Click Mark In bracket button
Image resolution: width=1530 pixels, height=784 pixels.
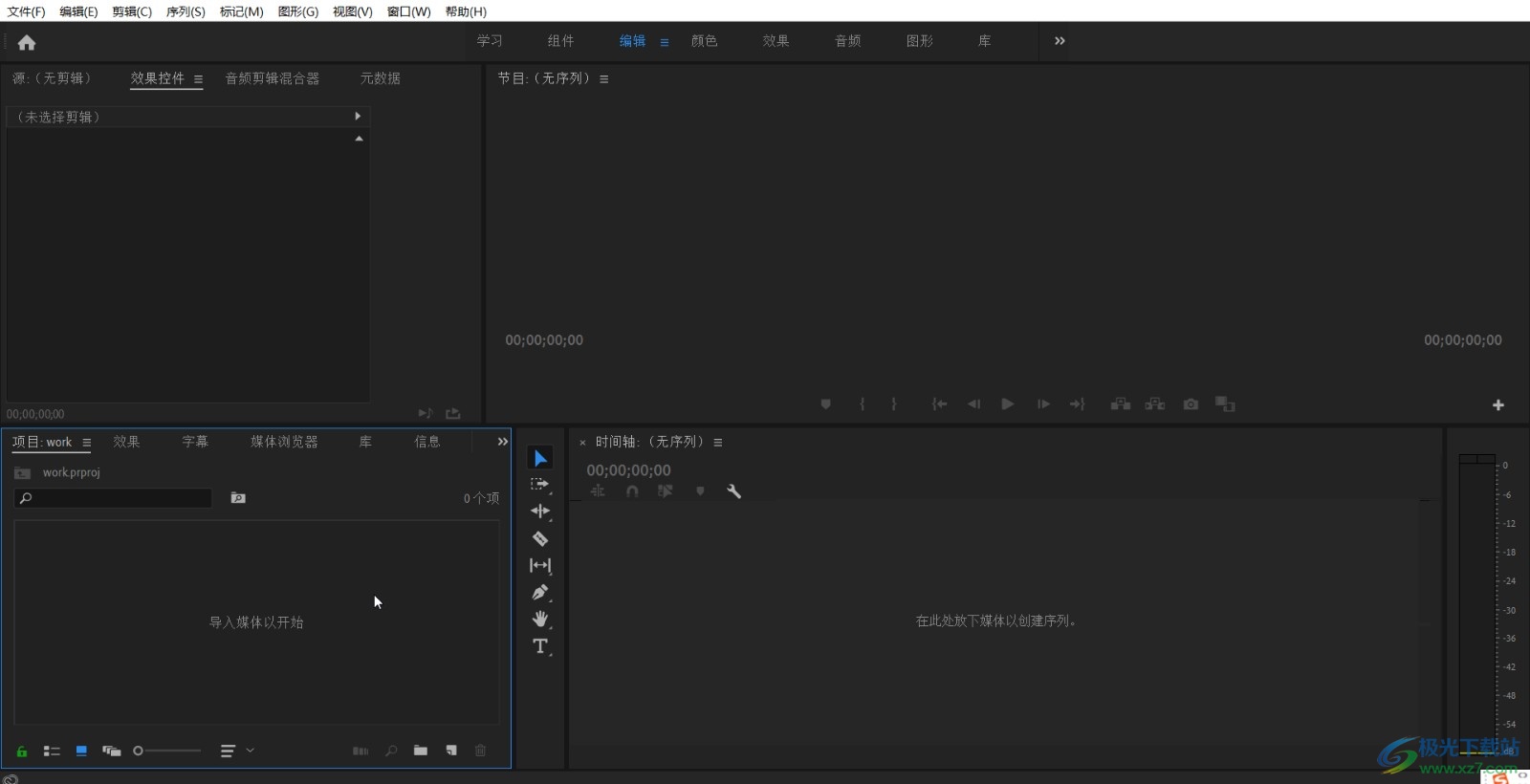[x=862, y=404]
